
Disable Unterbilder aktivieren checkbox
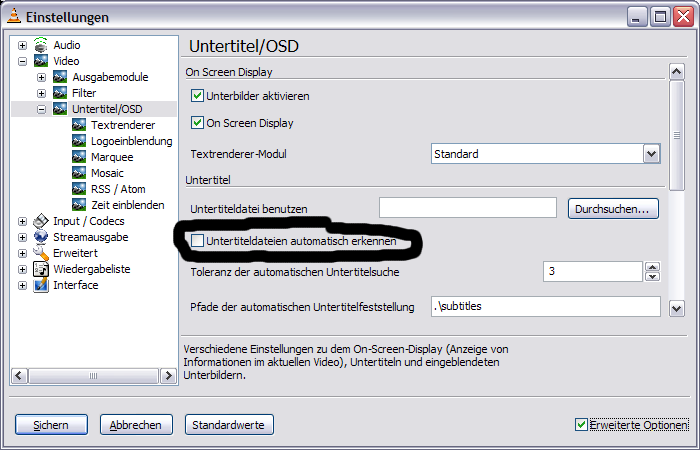tap(197, 96)
